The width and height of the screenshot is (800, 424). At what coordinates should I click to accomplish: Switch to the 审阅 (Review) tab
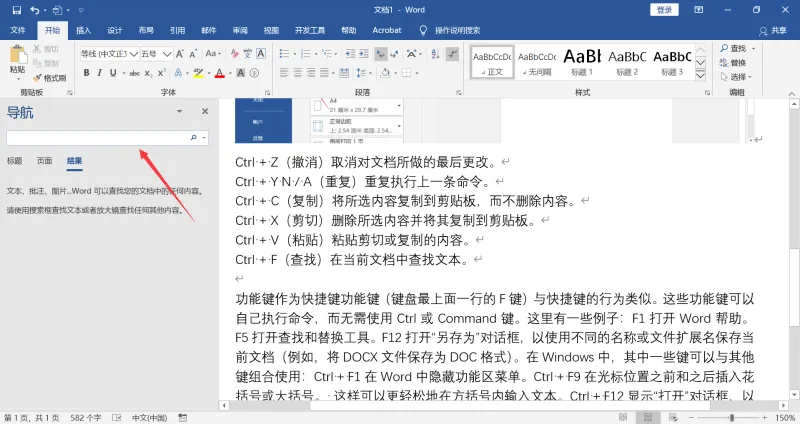pos(240,30)
